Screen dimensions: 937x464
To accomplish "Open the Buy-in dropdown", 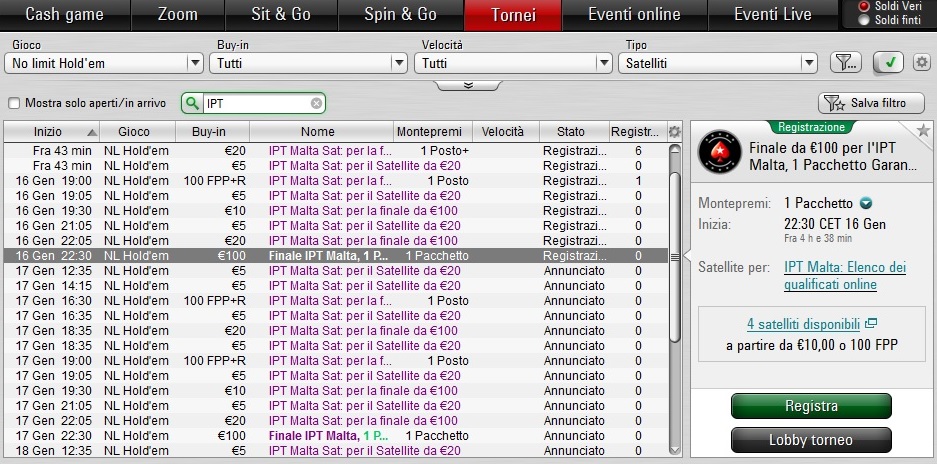I will click(308, 63).
